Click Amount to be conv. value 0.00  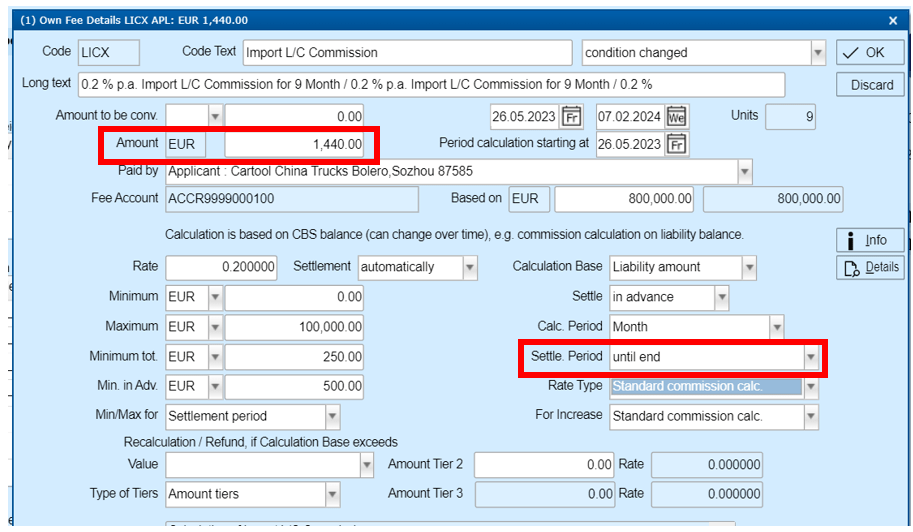click(294, 116)
